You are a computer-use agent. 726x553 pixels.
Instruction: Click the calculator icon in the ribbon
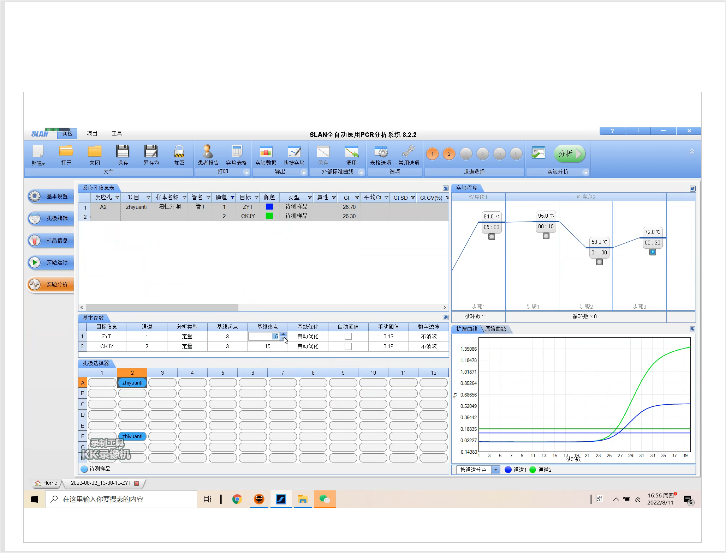pos(237,152)
